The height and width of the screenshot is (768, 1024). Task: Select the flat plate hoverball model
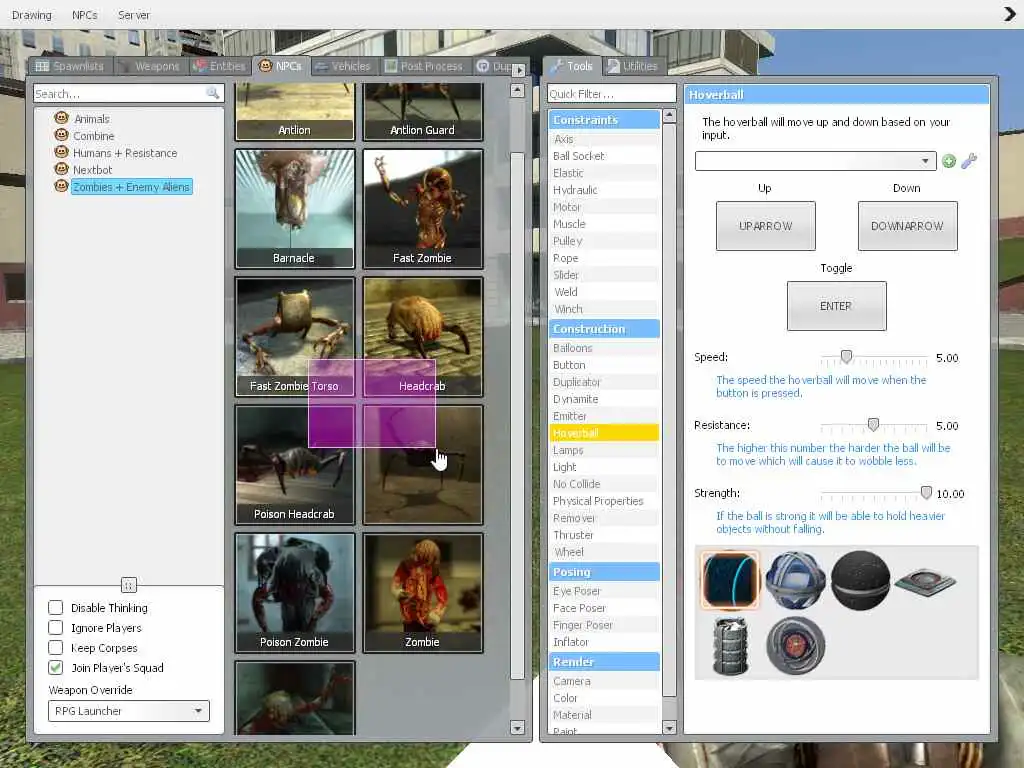click(x=925, y=580)
